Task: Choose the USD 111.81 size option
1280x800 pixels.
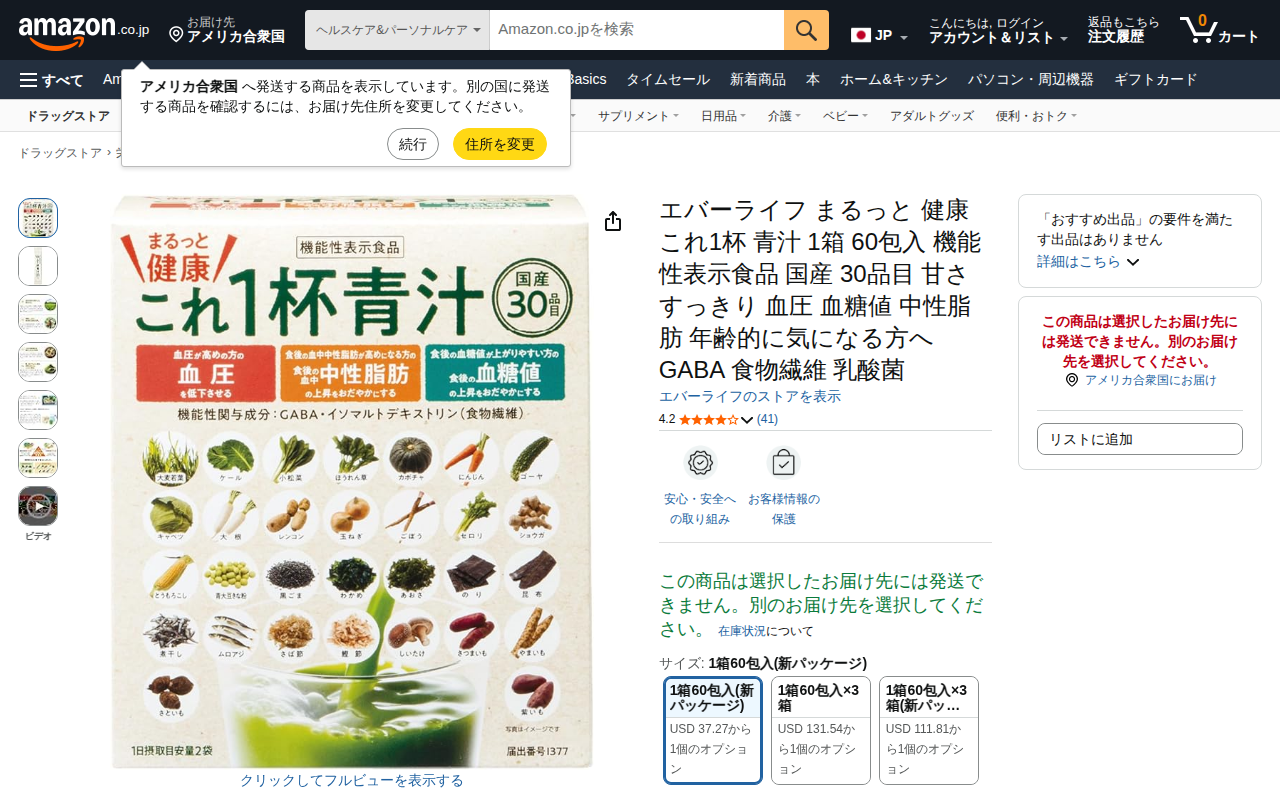Action: [x=929, y=731]
